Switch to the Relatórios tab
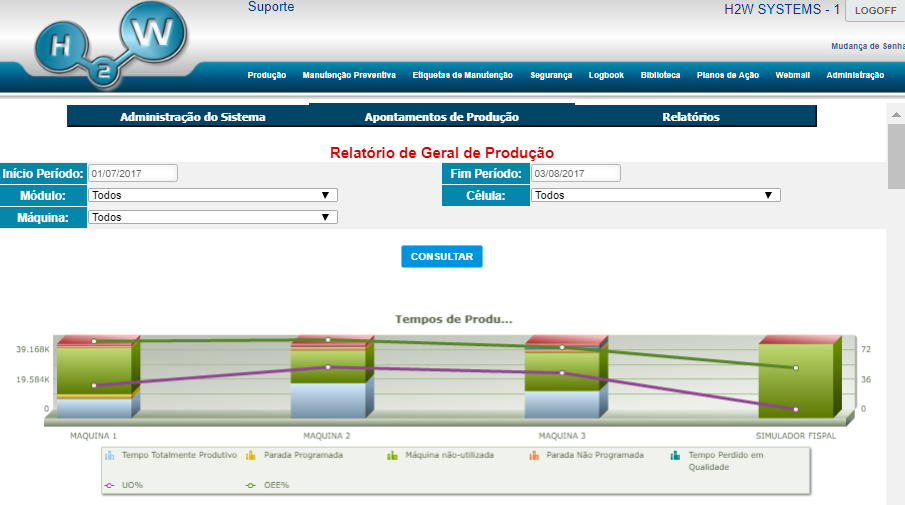905x505 pixels. pyautogui.click(x=690, y=117)
